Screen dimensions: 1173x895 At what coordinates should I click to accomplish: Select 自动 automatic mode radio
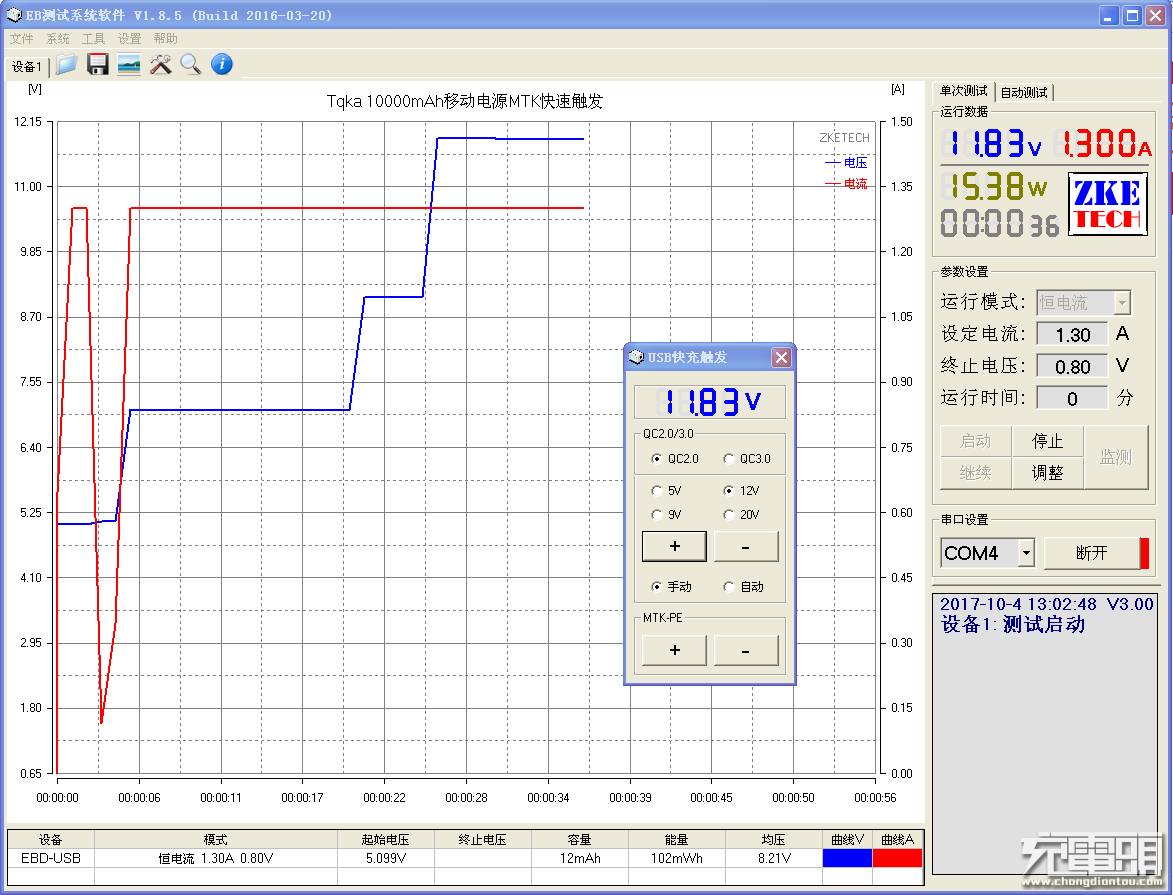point(728,587)
